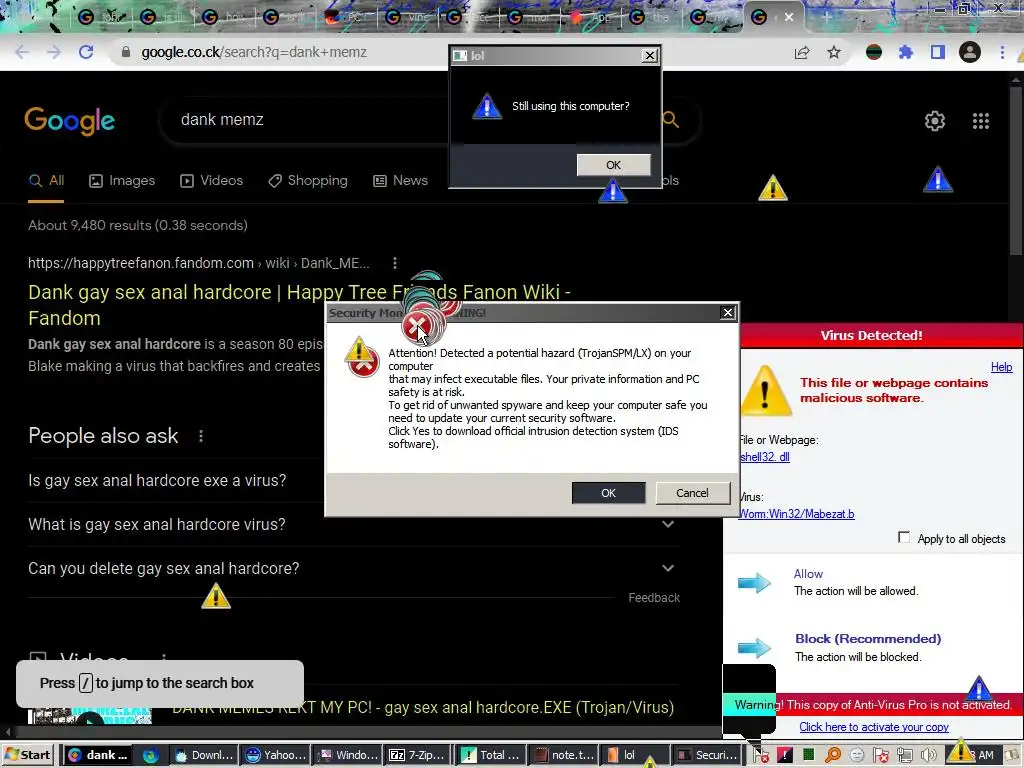Click Feedback under People also ask
Viewport: 1024px width, 768px height.
pyautogui.click(x=654, y=598)
